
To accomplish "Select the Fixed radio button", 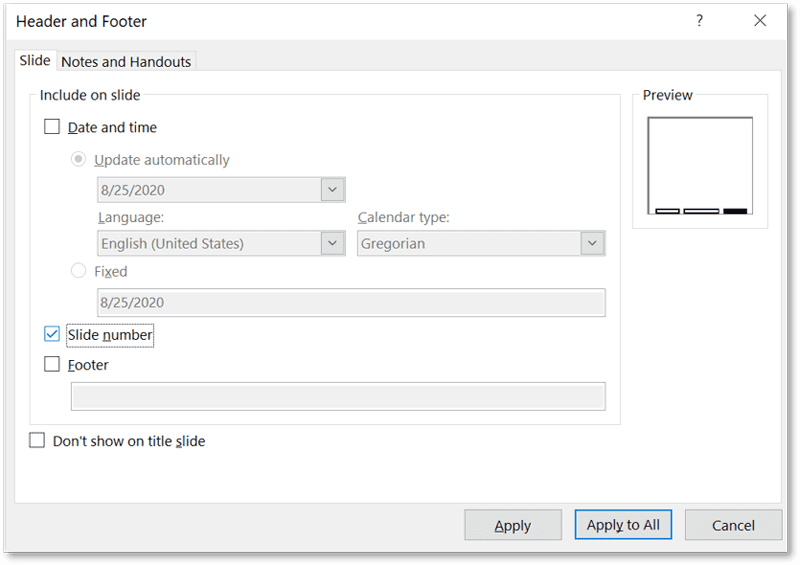I will click(x=78, y=271).
